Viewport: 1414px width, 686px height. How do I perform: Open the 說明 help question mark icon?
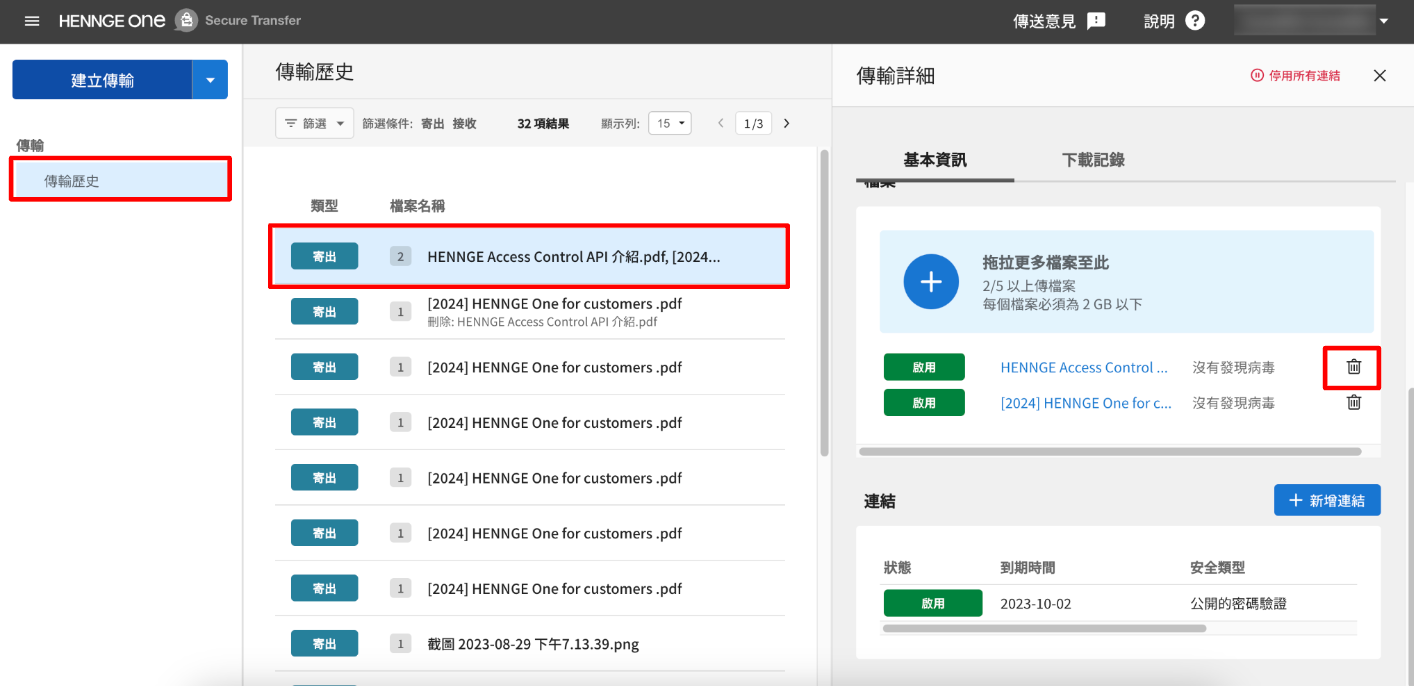click(1195, 21)
